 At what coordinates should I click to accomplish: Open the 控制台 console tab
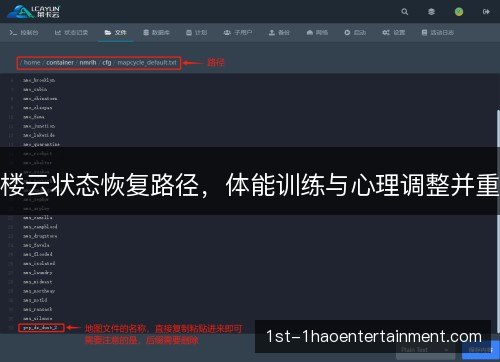[24, 32]
